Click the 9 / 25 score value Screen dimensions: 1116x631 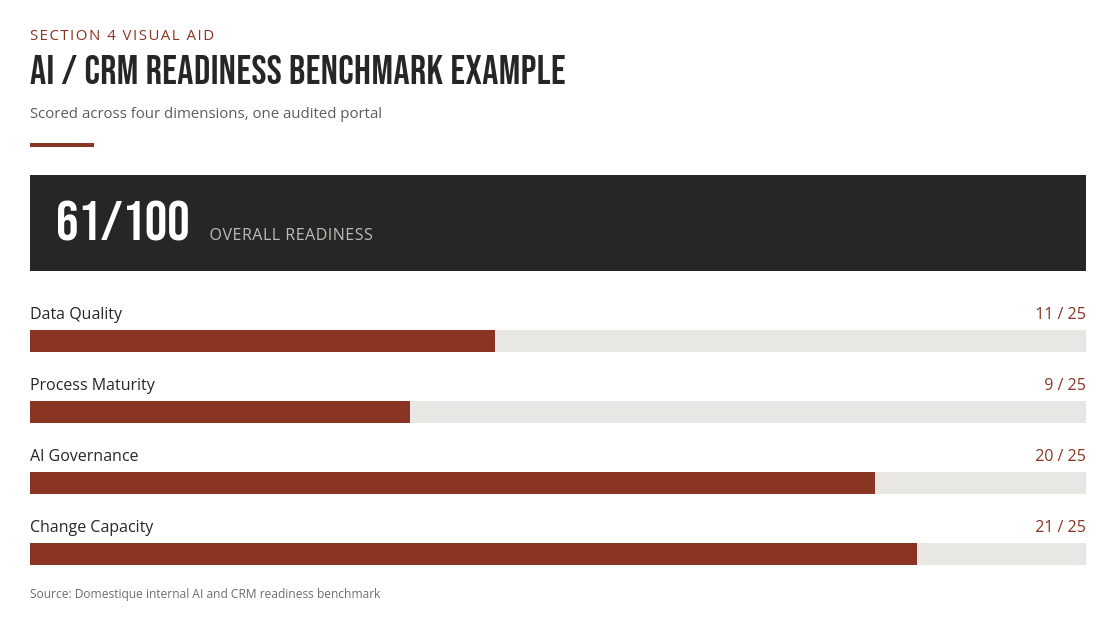coord(1065,384)
